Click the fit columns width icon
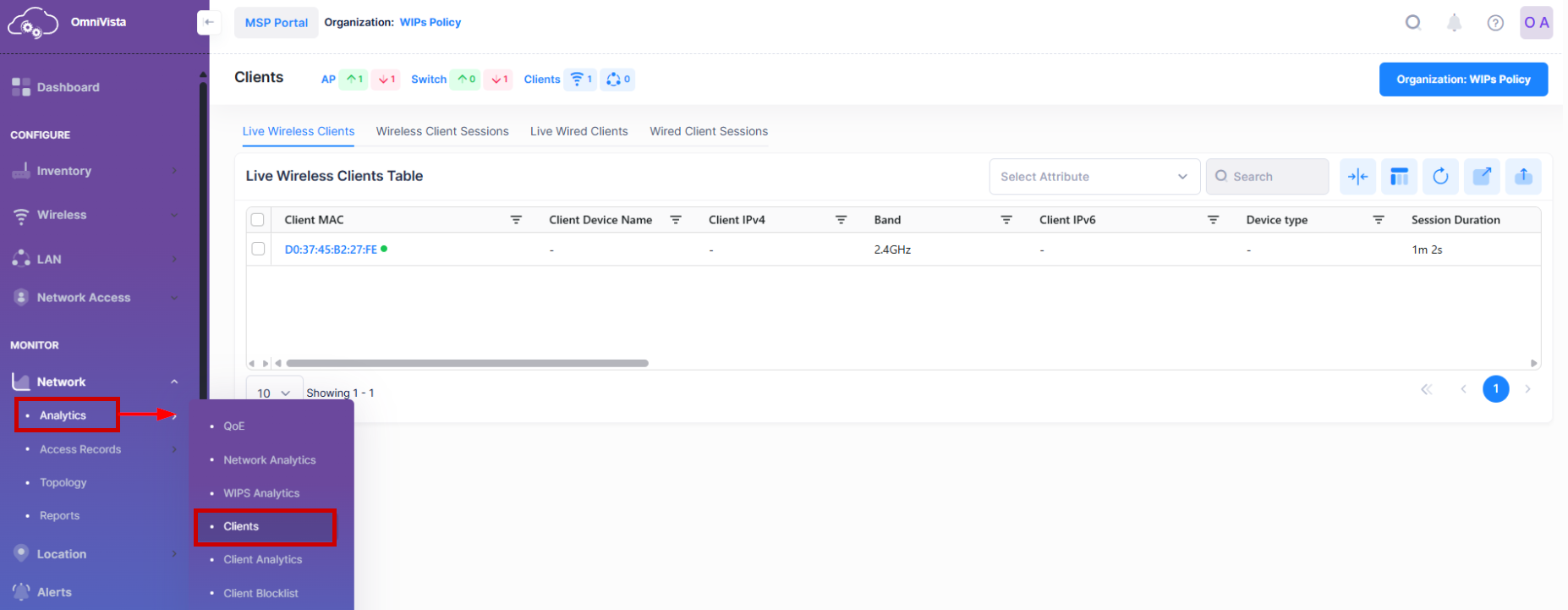The image size is (1568, 610). click(1357, 176)
